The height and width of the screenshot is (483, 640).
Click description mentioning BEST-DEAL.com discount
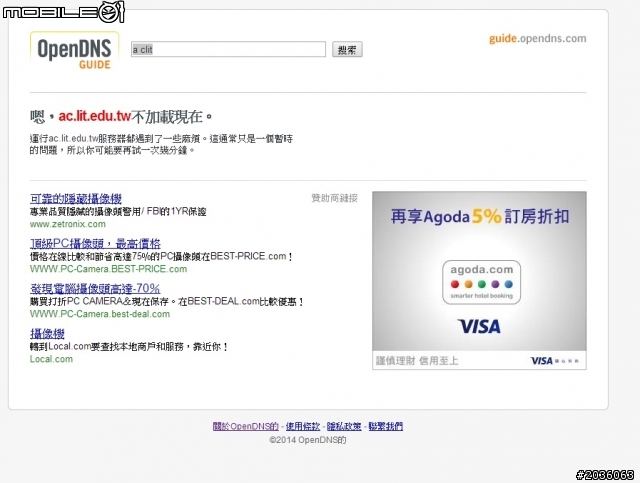click(x=167, y=302)
